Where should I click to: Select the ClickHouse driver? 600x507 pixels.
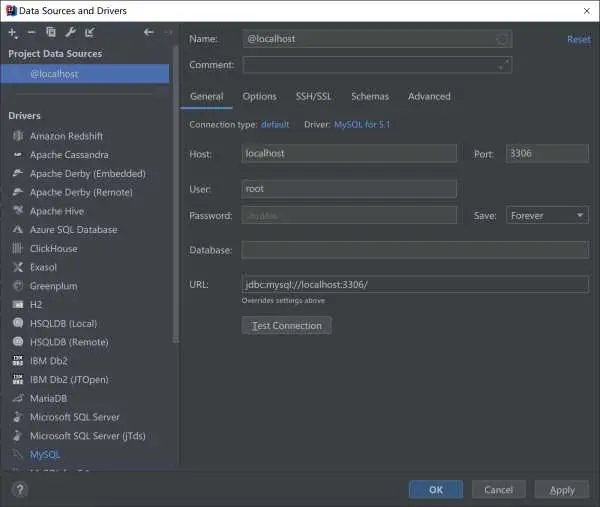pos(54,248)
